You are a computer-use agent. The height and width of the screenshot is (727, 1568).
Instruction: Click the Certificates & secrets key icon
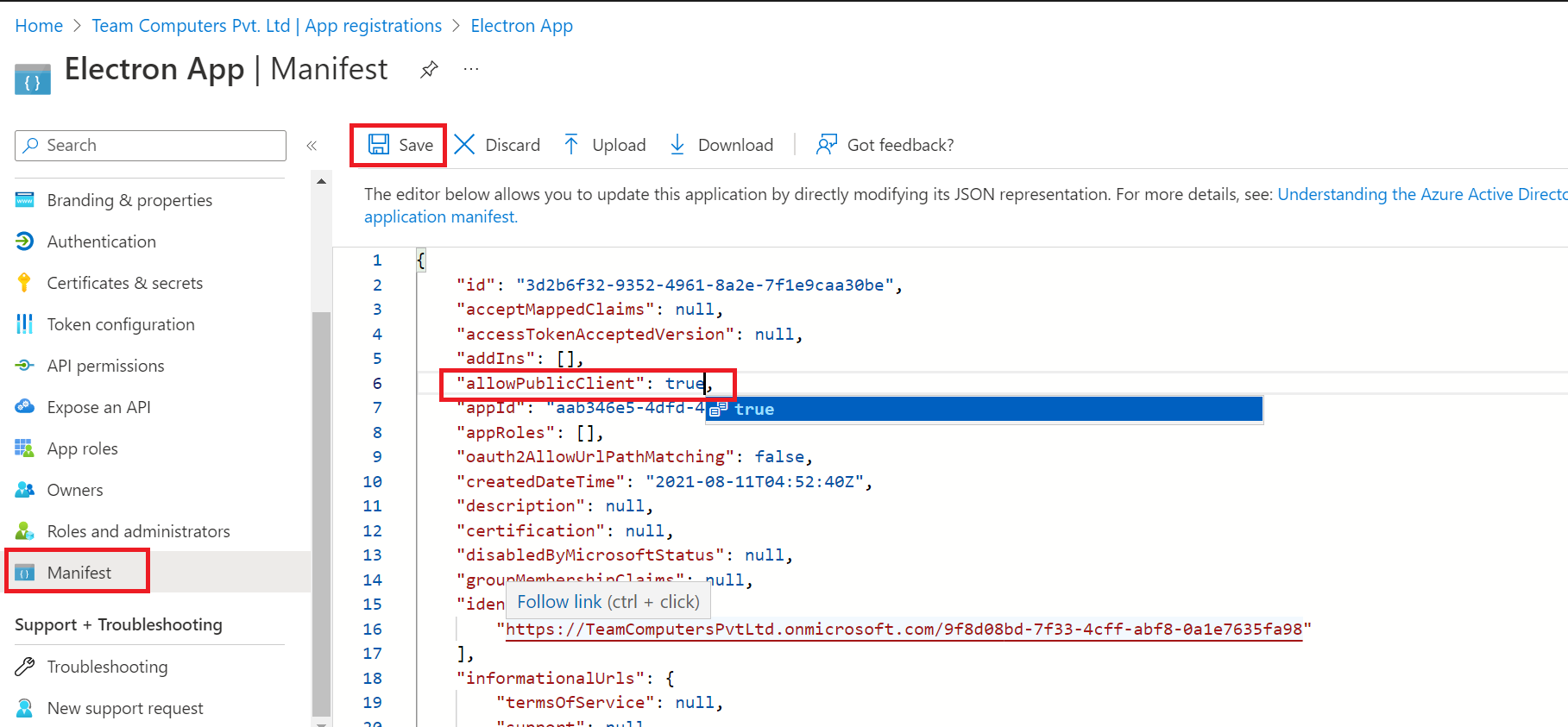pos(24,283)
